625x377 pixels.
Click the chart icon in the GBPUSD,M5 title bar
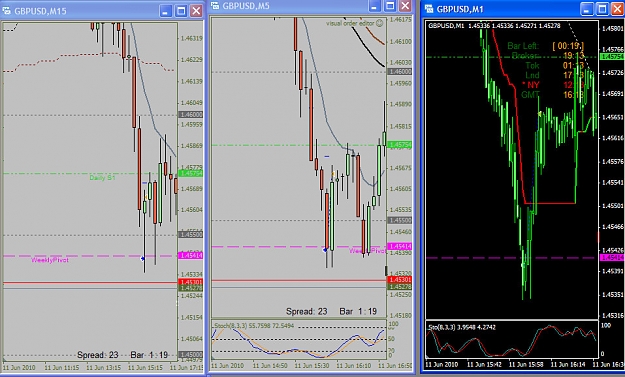[x=215, y=6]
